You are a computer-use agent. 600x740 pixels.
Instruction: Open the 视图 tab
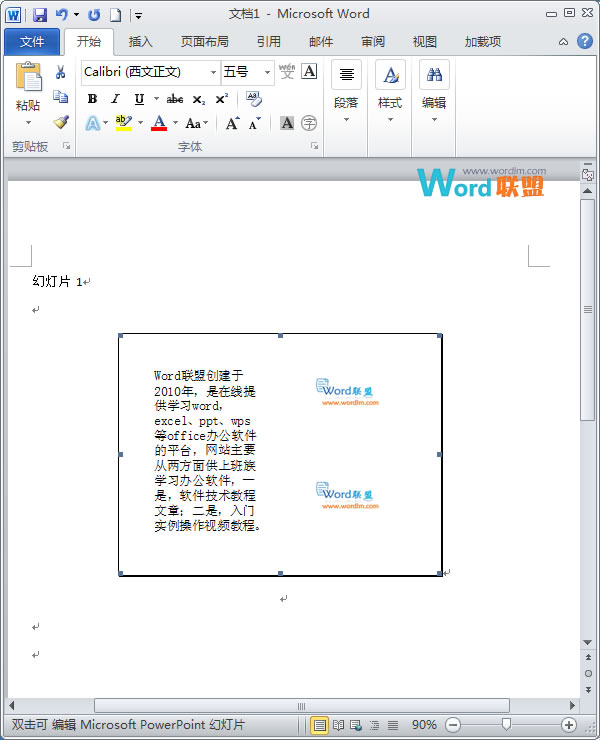(424, 42)
